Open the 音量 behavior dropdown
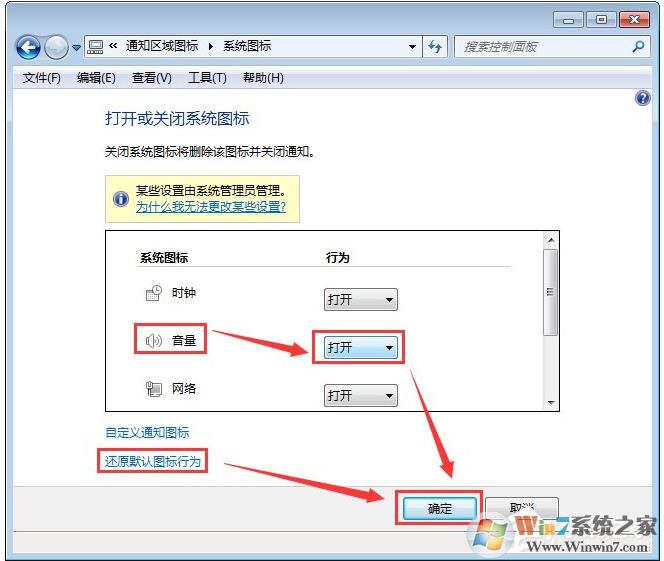Viewport: 664px width, 561px height. tap(361, 348)
